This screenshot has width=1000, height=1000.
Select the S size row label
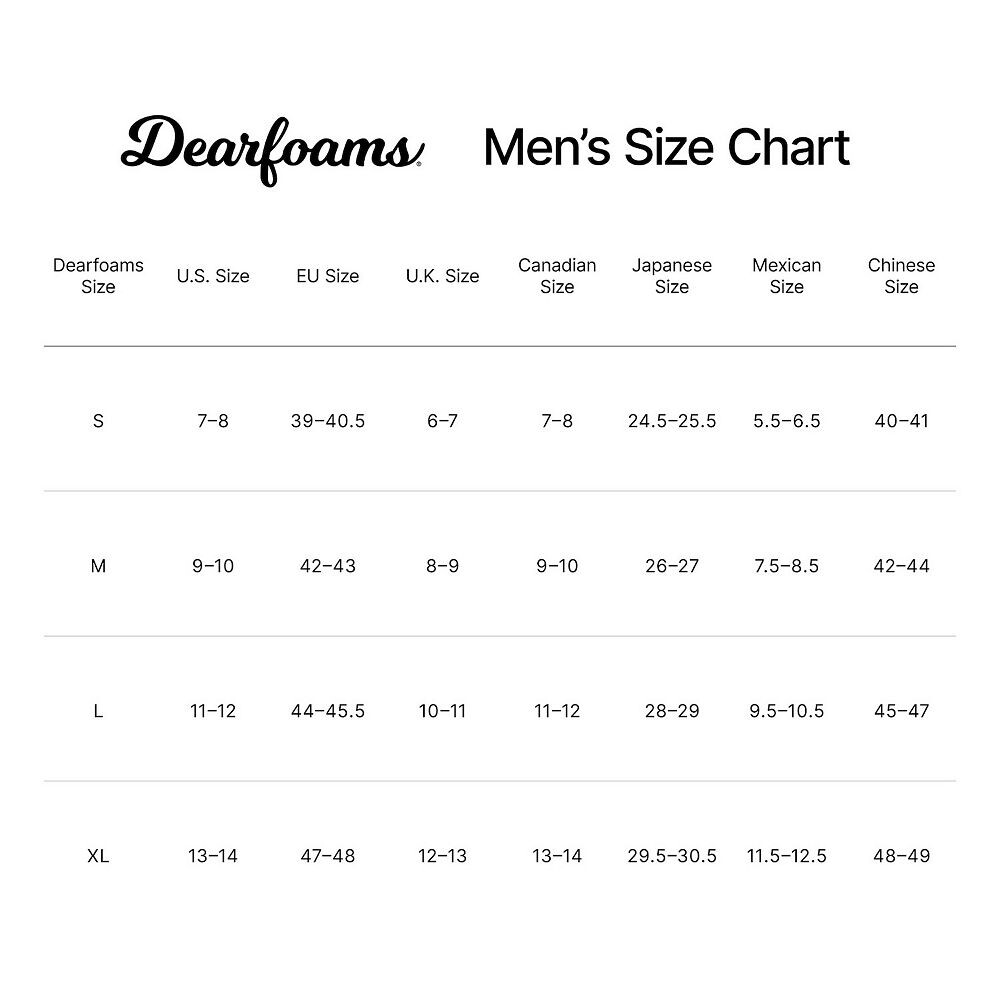tap(98, 421)
